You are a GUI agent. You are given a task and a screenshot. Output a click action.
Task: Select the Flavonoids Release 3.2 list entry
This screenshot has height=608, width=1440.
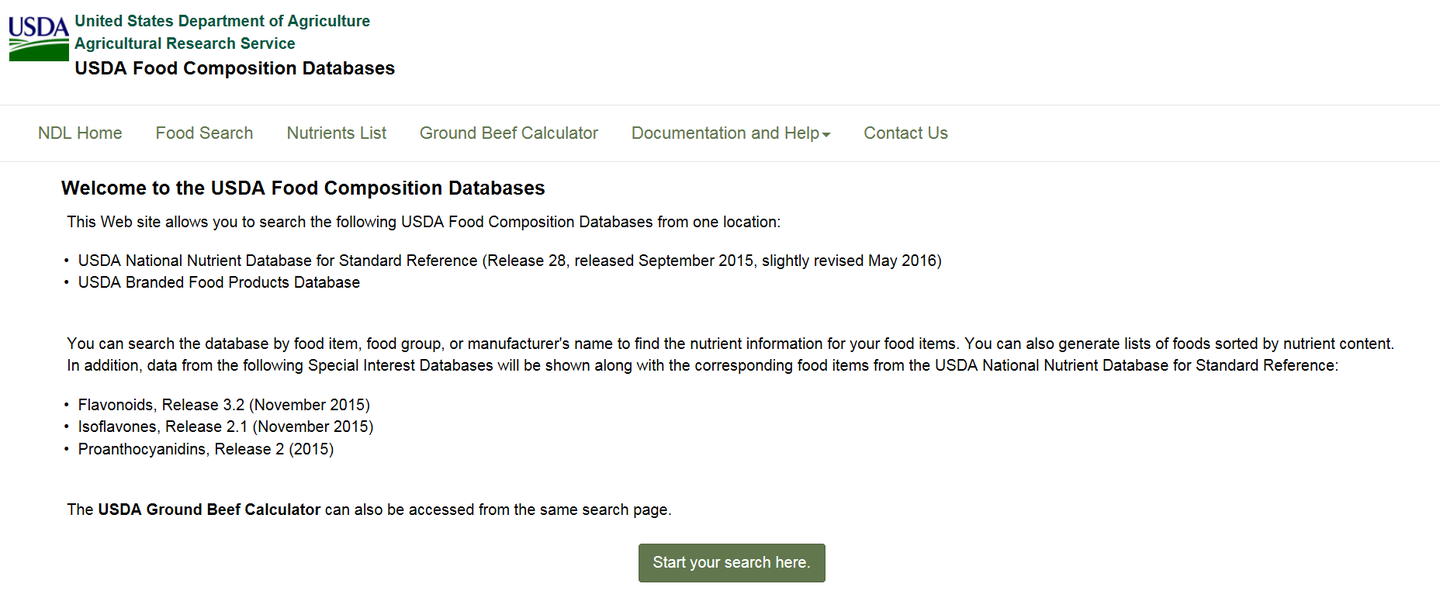tap(224, 404)
